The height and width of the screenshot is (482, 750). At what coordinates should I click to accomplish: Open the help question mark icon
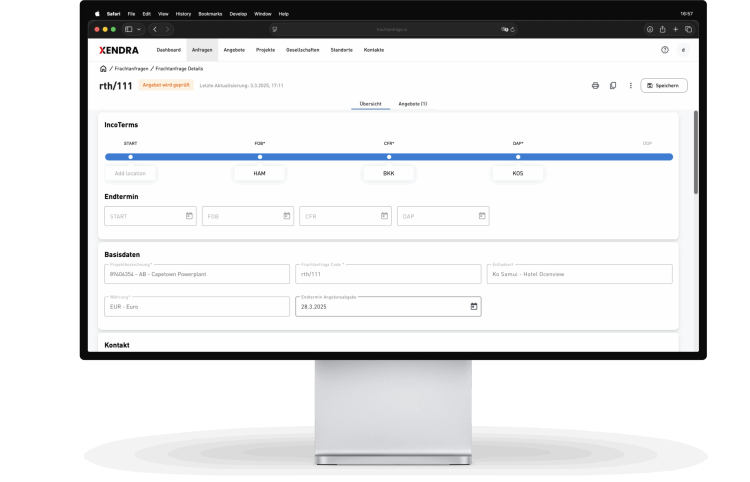click(665, 49)
